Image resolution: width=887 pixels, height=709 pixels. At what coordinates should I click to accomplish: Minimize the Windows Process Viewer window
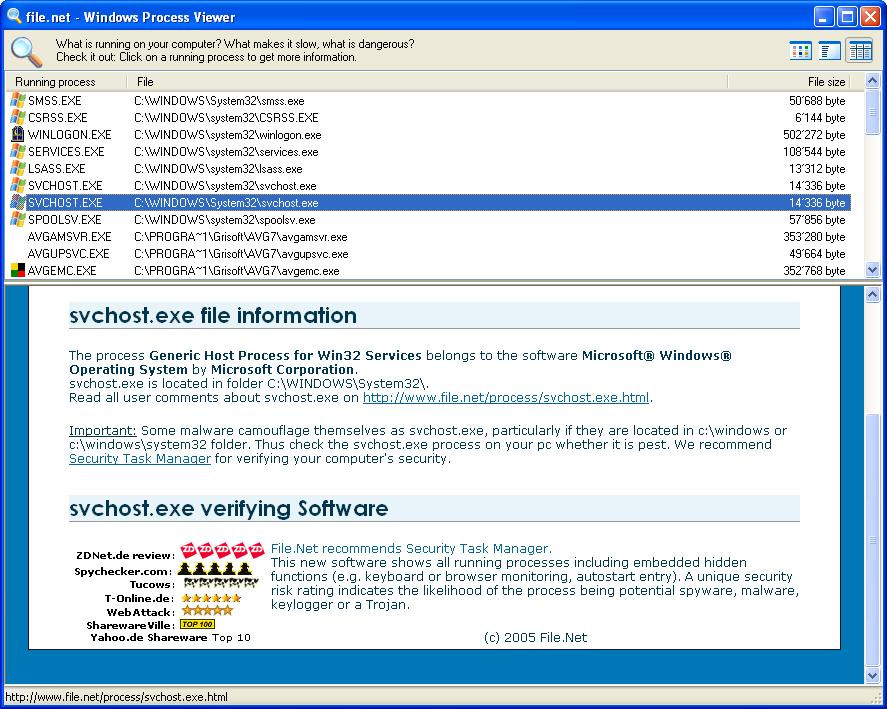pos(824,16)
